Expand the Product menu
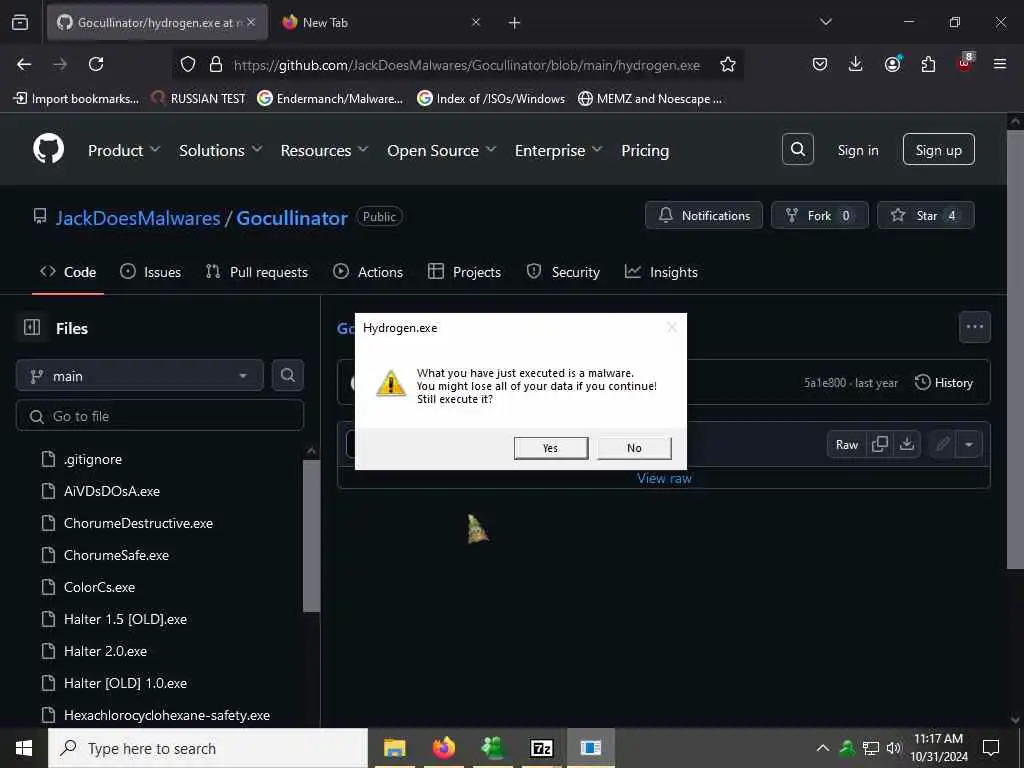Screen dimensions: 1024x768 pos(124,151)
